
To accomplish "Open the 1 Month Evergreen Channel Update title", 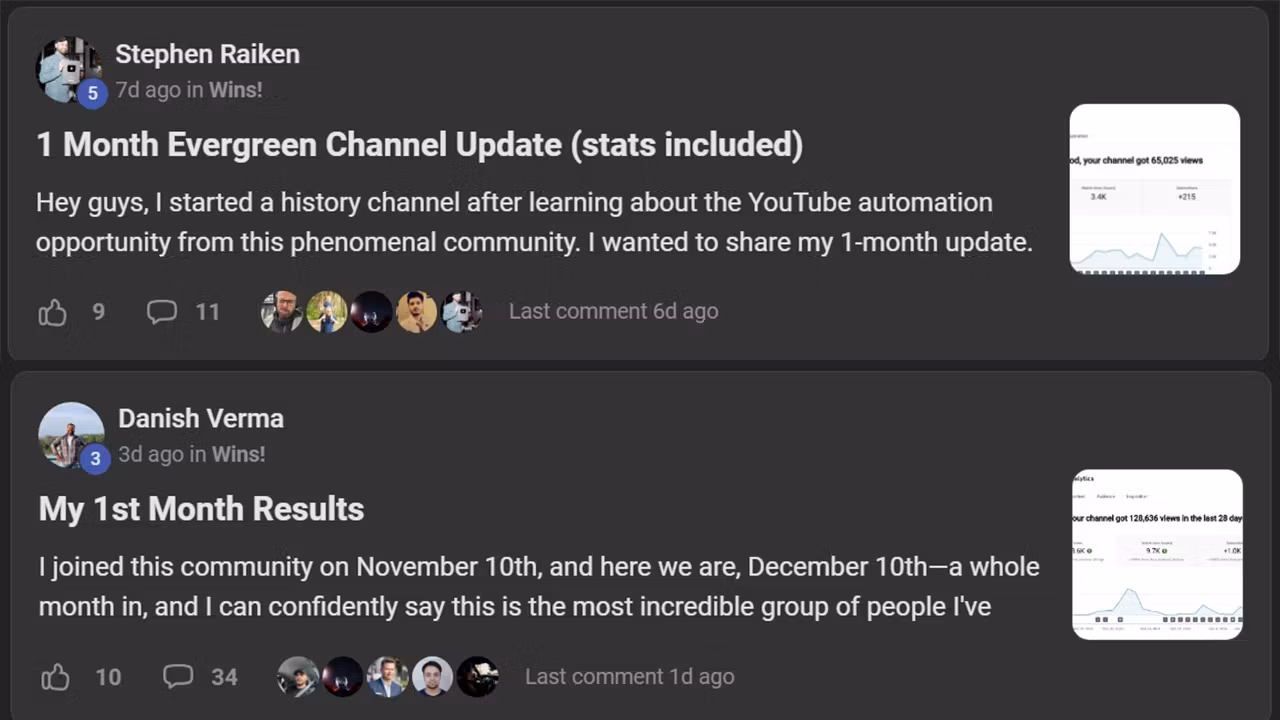I will pos(419,145).
